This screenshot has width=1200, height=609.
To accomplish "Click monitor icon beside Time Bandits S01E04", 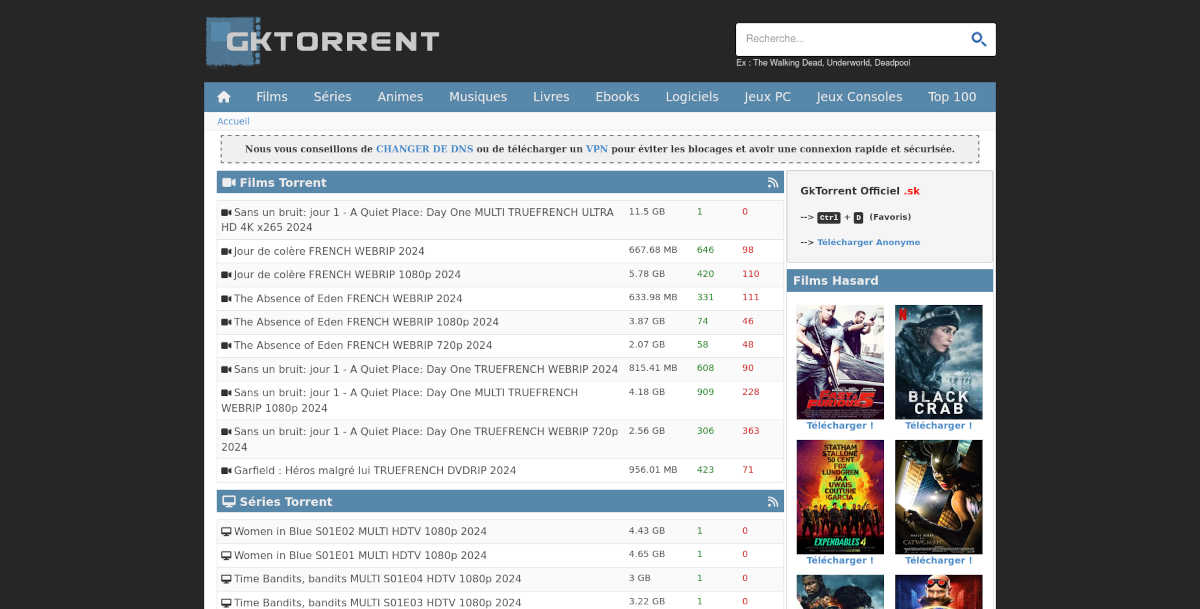I will pos(226,579).
